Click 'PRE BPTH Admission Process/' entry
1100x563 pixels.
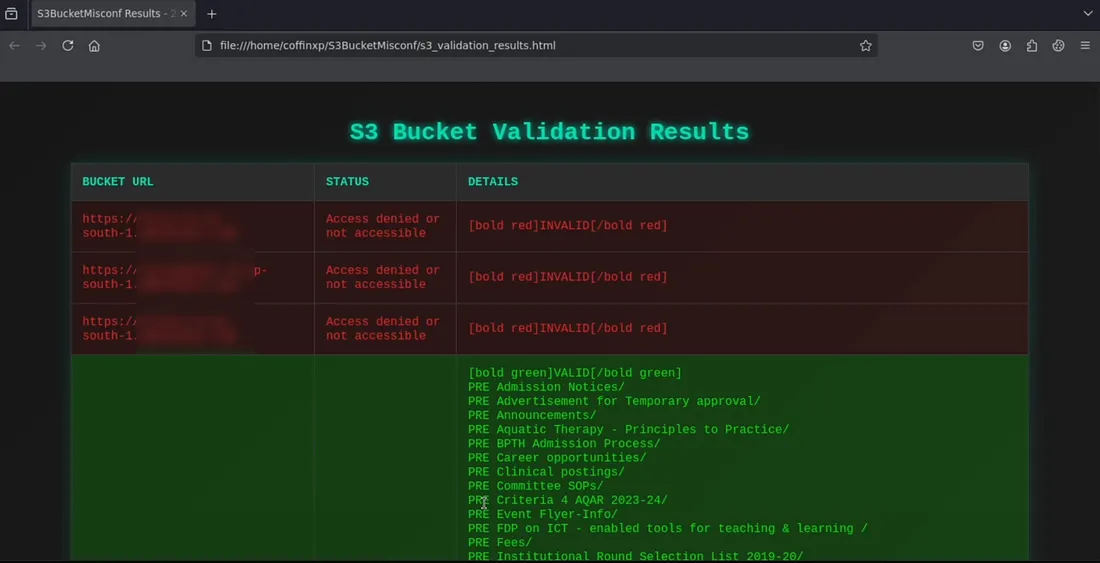click(564, 444)
